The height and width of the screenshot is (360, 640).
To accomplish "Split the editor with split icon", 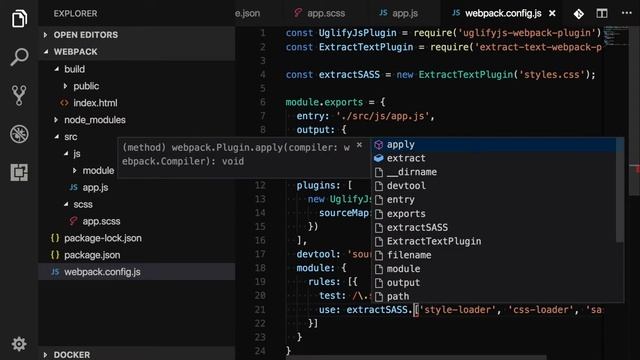I will click(602, 13).
